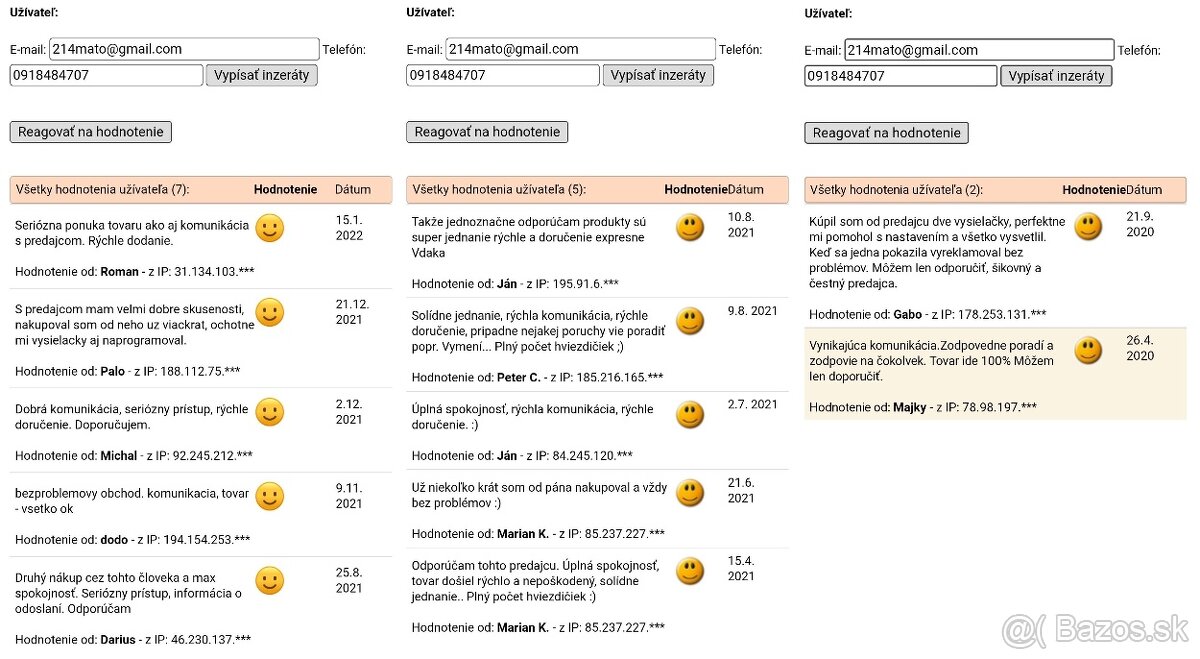Viewport: 1200px width, 659px height.
Task: Click smiley beside the 21.6. 2021 review
Action: pyautogui.click(x=689, y=493)
